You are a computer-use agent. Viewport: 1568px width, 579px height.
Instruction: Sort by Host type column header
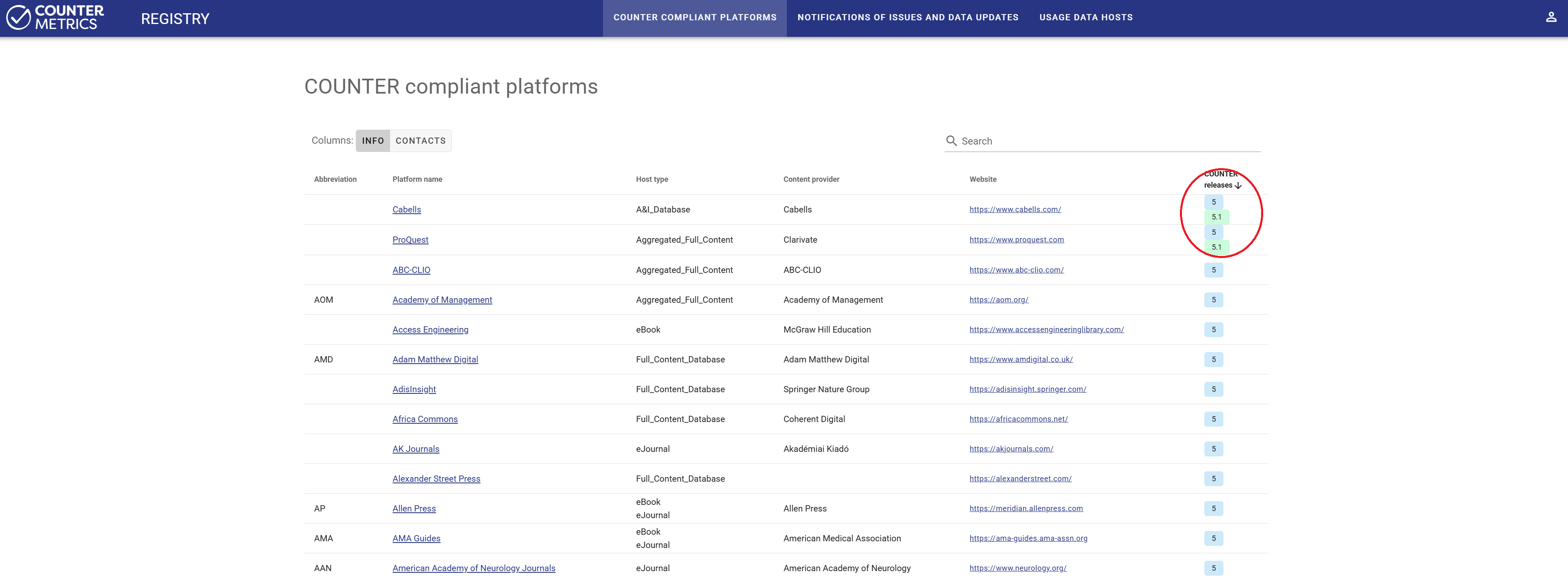click(651, 179)
